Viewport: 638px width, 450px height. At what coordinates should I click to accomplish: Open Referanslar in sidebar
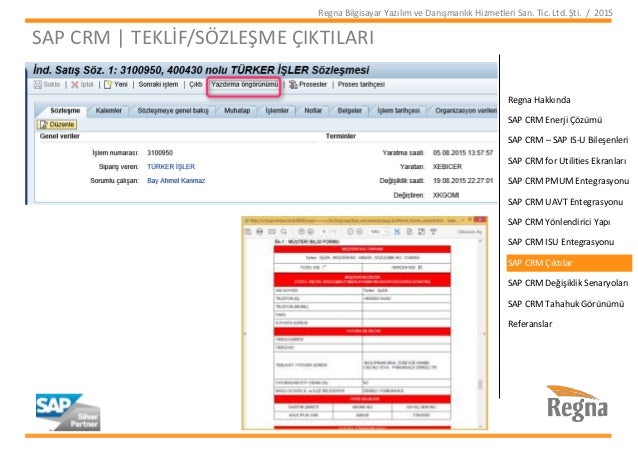point(530,324)
